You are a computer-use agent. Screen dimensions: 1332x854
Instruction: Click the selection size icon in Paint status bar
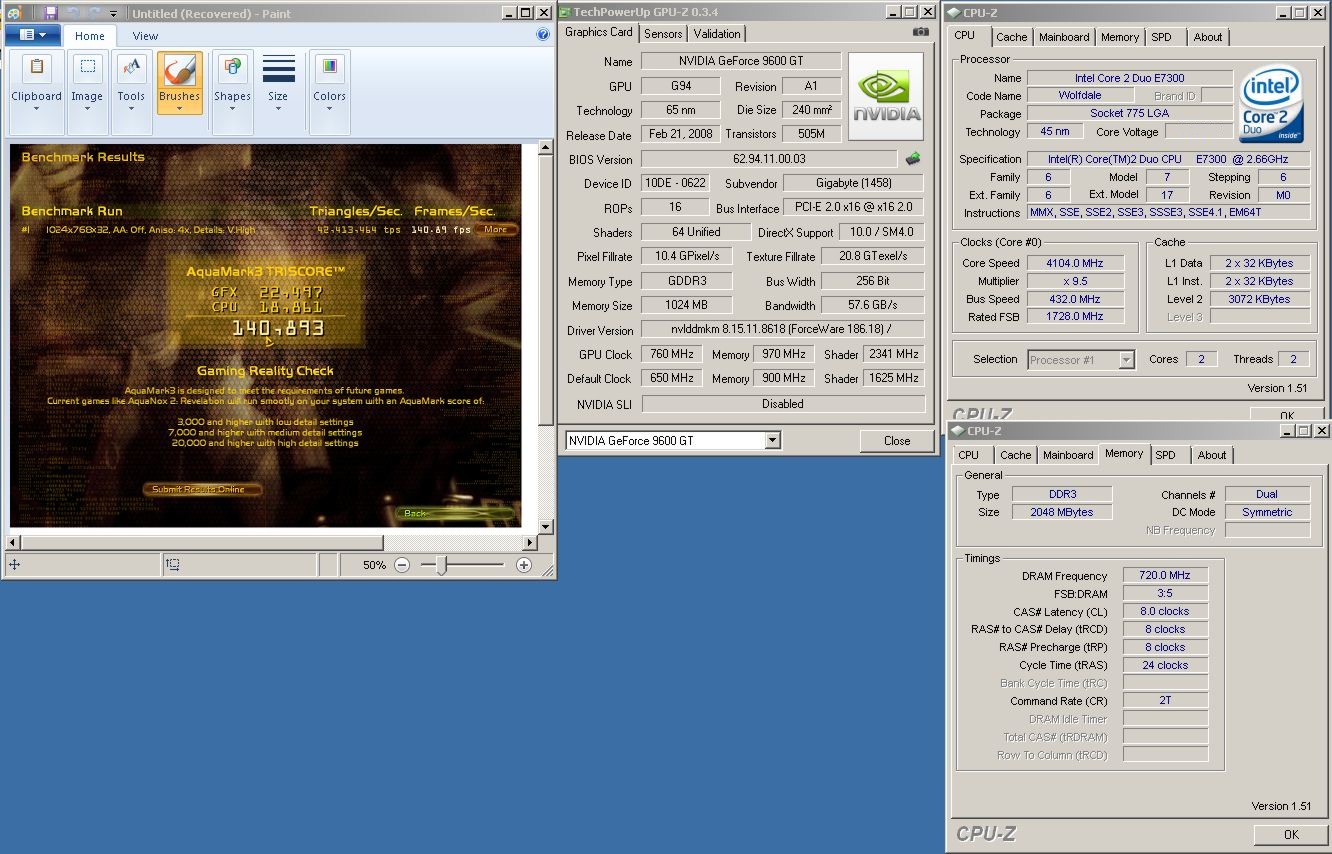coord(173,565)
